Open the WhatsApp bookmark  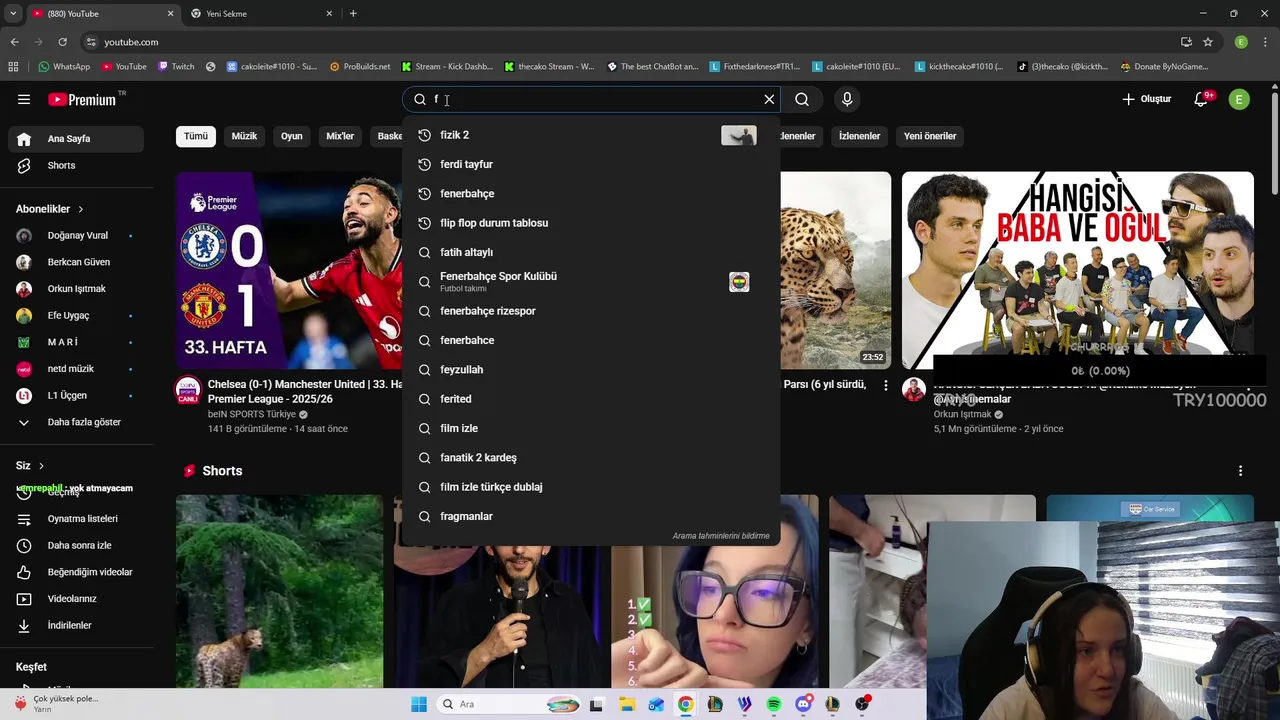pyautogui.click(x=64, y=67)
